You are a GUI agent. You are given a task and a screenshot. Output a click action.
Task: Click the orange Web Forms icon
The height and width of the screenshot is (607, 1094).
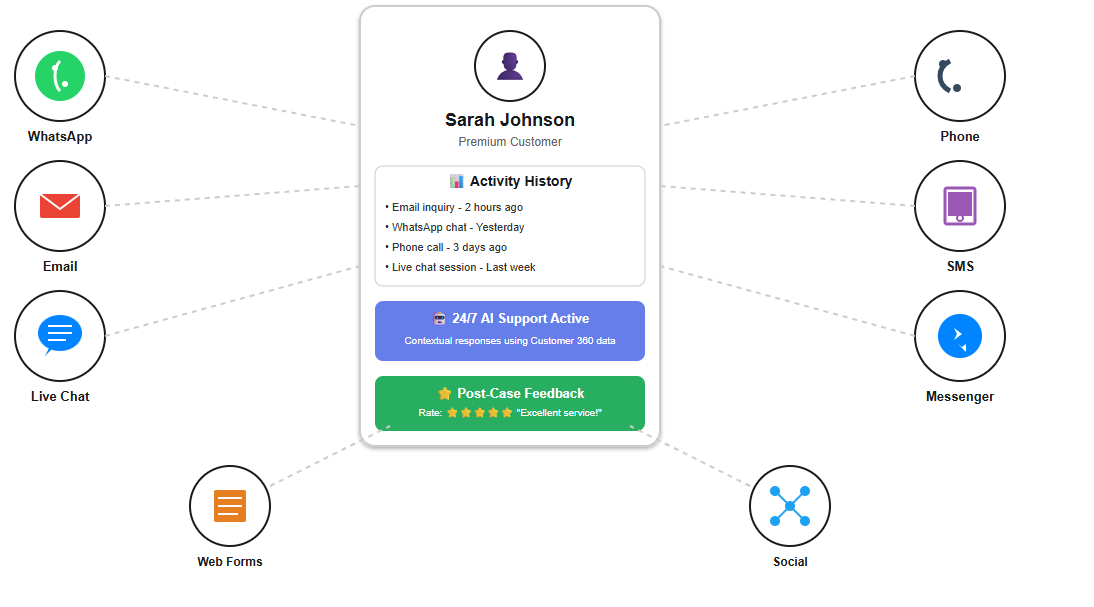(230, 506)
